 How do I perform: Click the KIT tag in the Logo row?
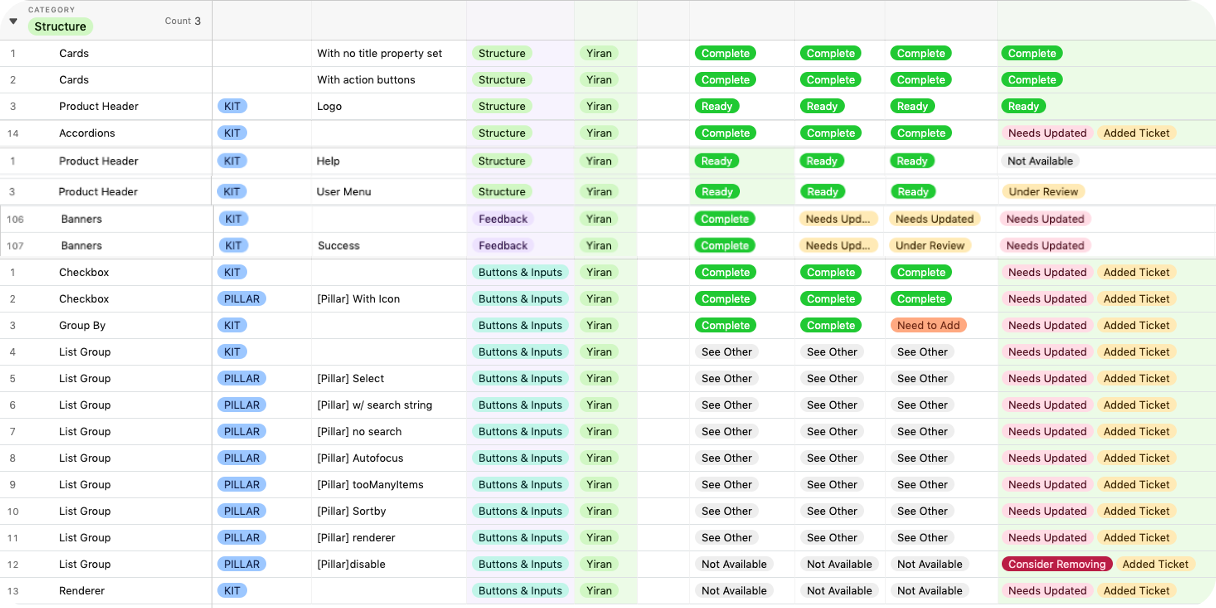[232, 107]
